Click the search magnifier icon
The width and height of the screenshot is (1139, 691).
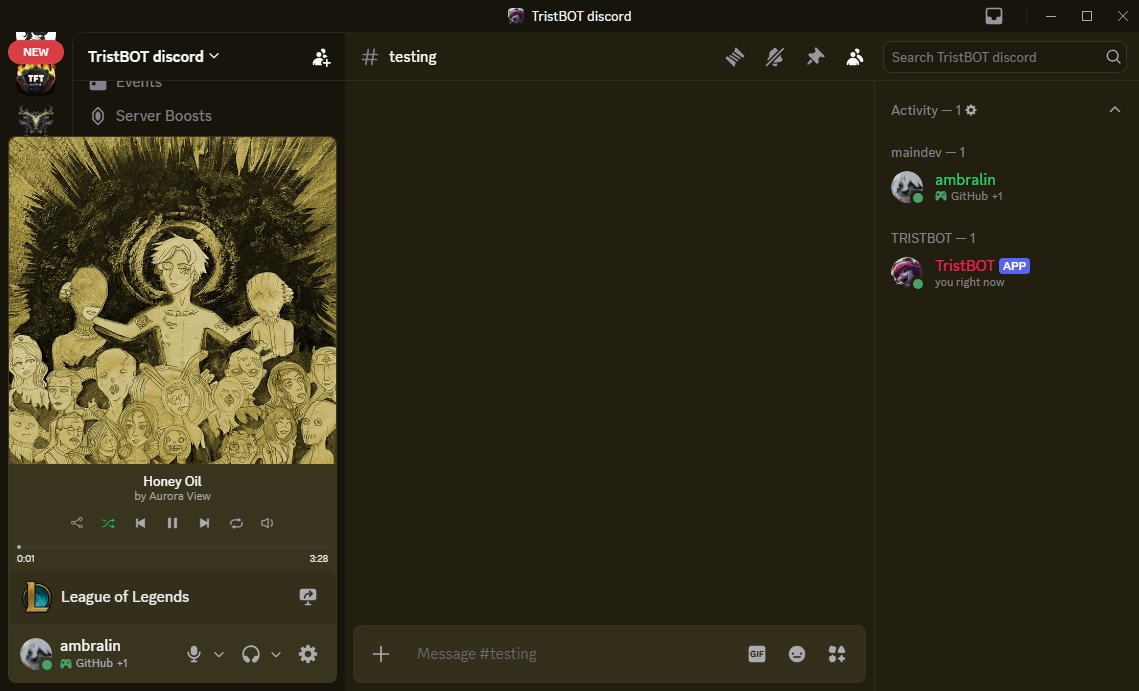coord(1113,57)
